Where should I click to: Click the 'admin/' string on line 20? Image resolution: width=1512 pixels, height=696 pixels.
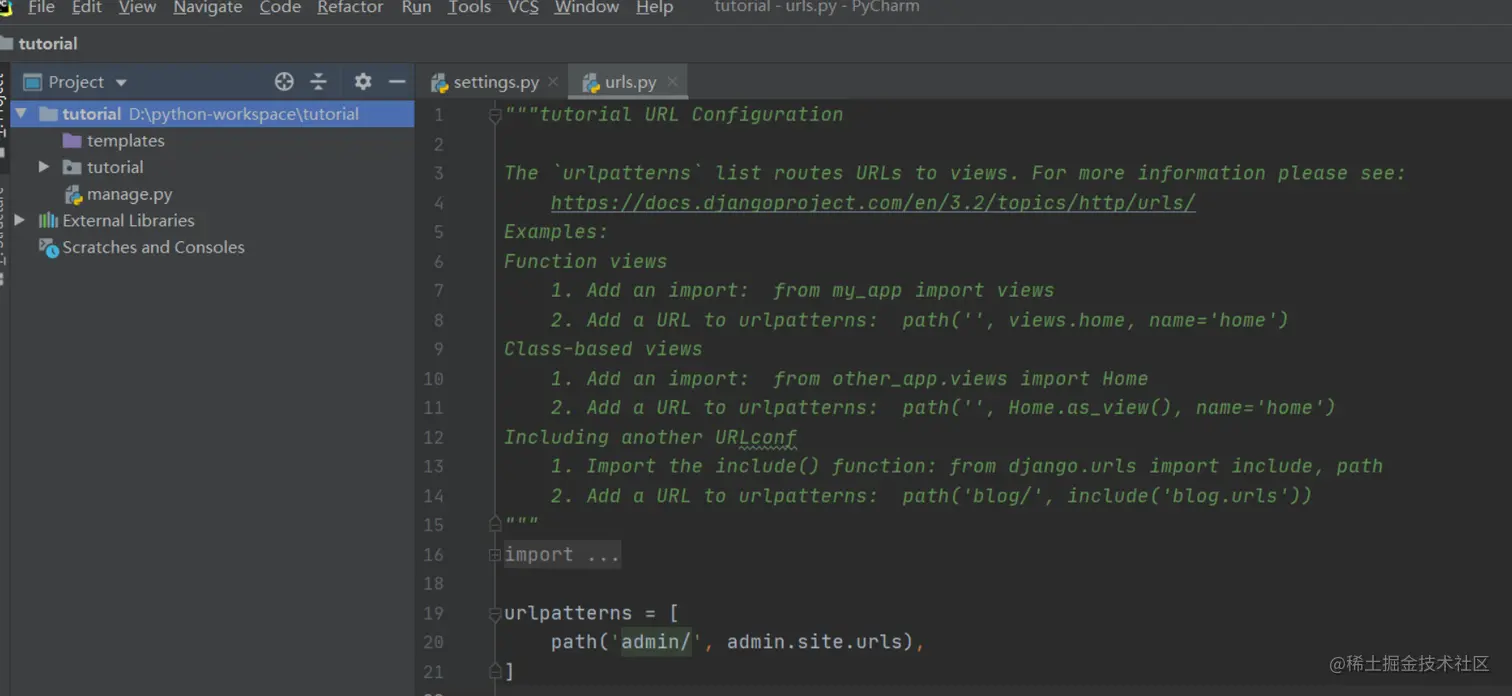click(x=656, y=642)
